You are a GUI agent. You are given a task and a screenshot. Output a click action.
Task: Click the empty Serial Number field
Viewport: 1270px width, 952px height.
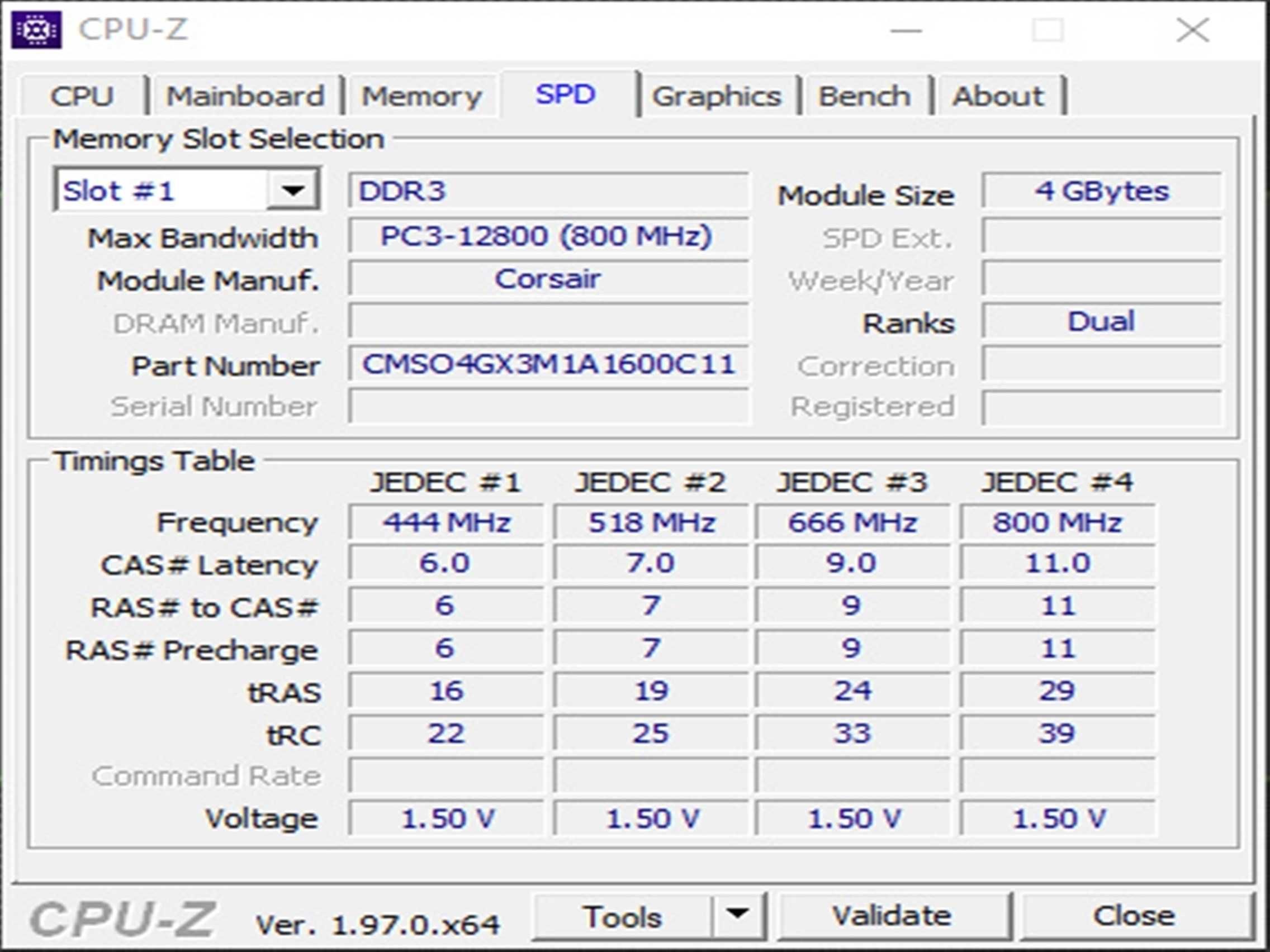[x=548, y=406]
